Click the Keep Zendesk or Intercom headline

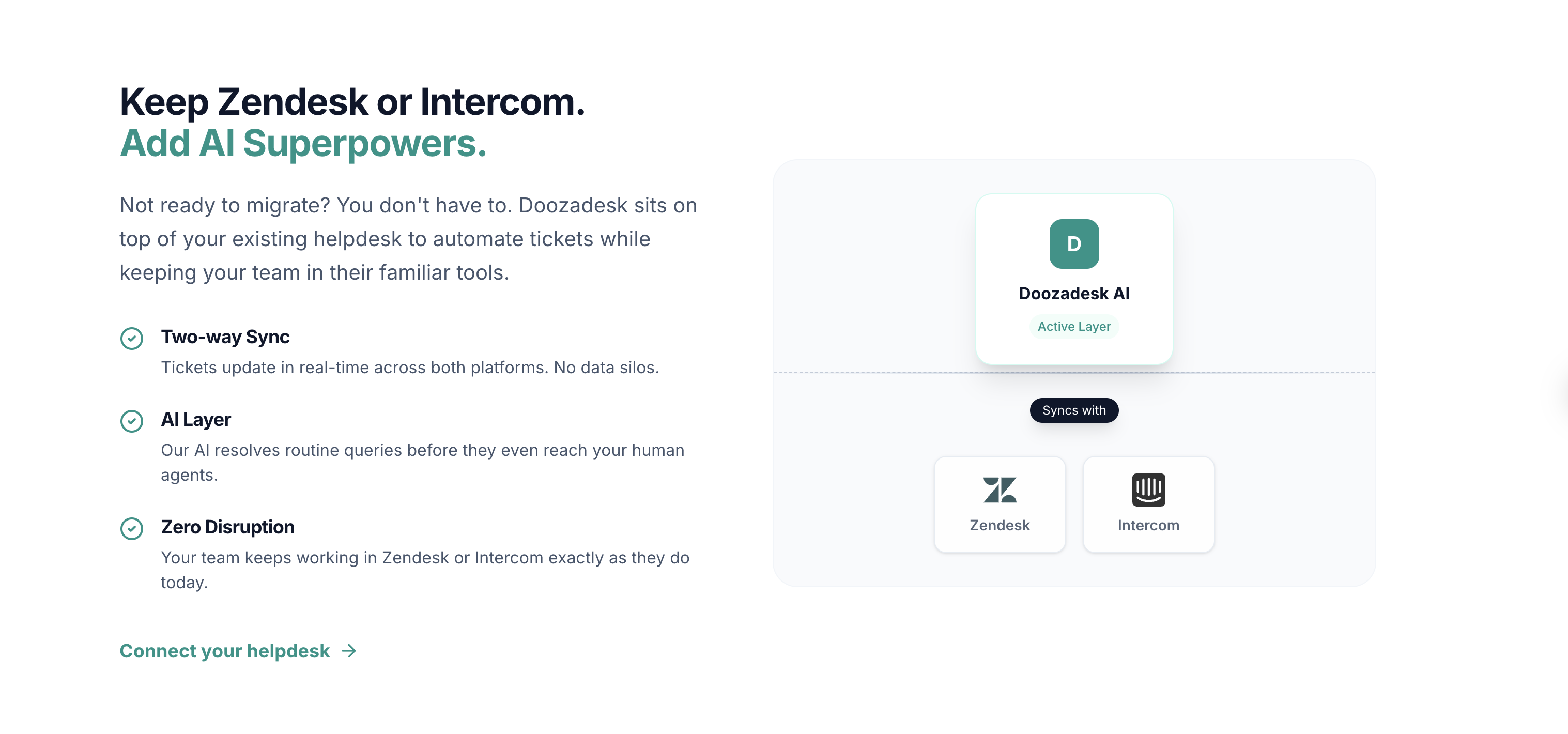pyautogui.click(x=352, y=102)
